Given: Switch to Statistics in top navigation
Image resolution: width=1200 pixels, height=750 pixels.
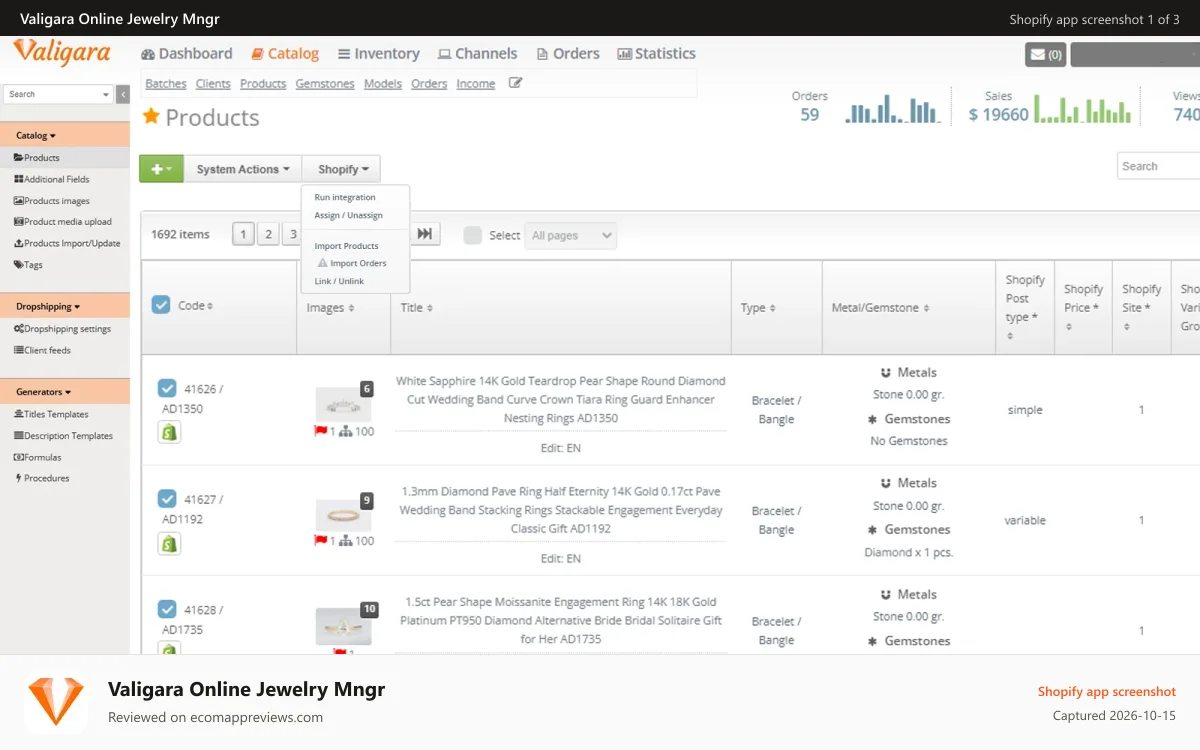Looking at the screenshot, I should [x=656, y=54].
